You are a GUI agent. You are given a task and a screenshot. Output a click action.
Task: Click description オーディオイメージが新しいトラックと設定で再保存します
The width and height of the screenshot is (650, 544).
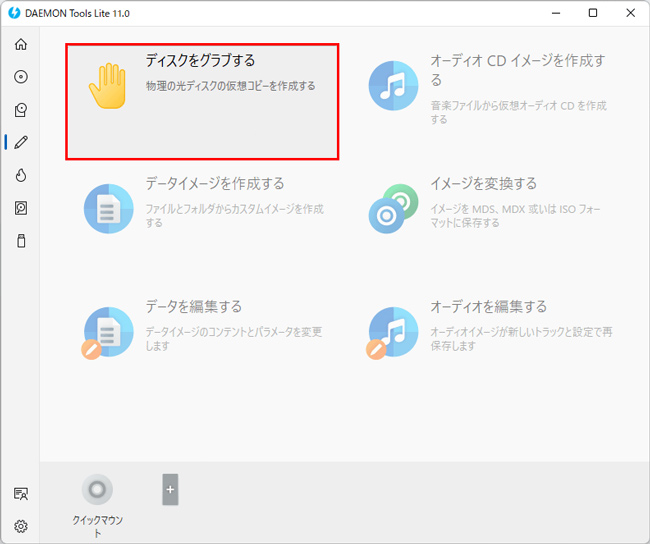[x=521, y=339]
